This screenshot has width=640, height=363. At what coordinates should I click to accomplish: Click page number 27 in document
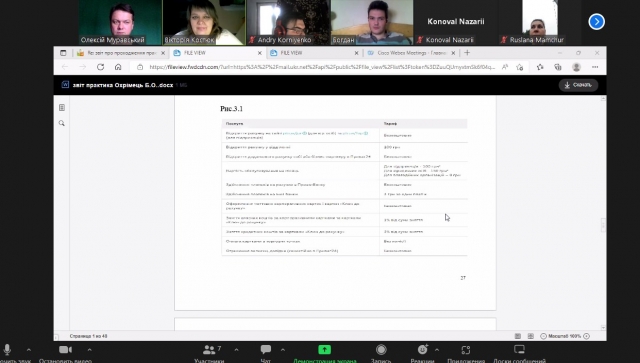[x=463, y=278]
